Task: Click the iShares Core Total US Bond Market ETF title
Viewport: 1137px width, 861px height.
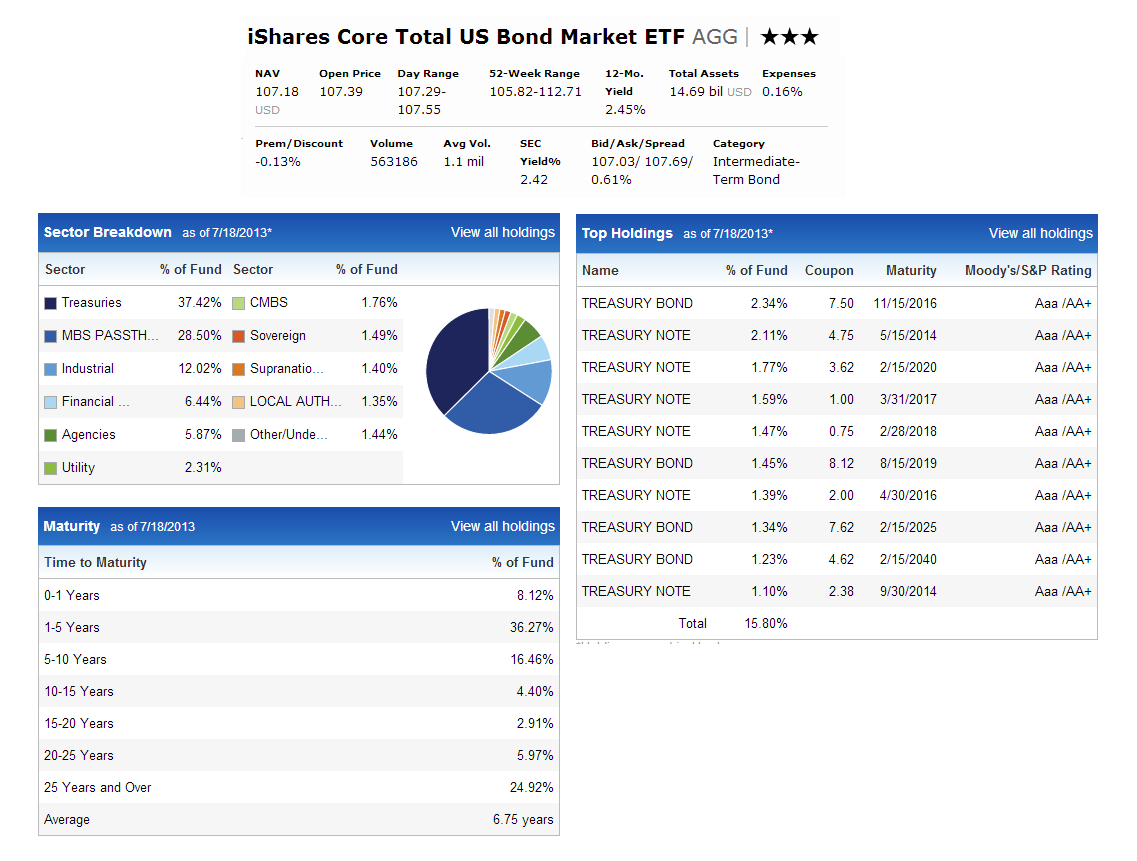Action: 466,36
